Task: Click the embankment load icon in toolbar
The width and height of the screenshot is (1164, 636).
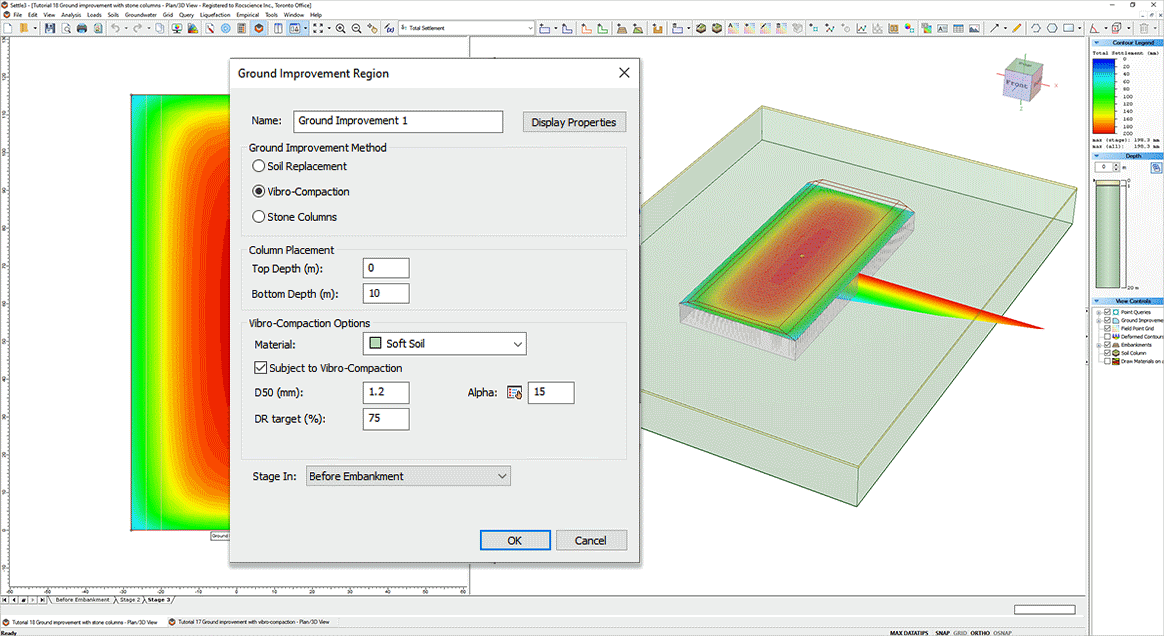Action: tap(621, 28)
